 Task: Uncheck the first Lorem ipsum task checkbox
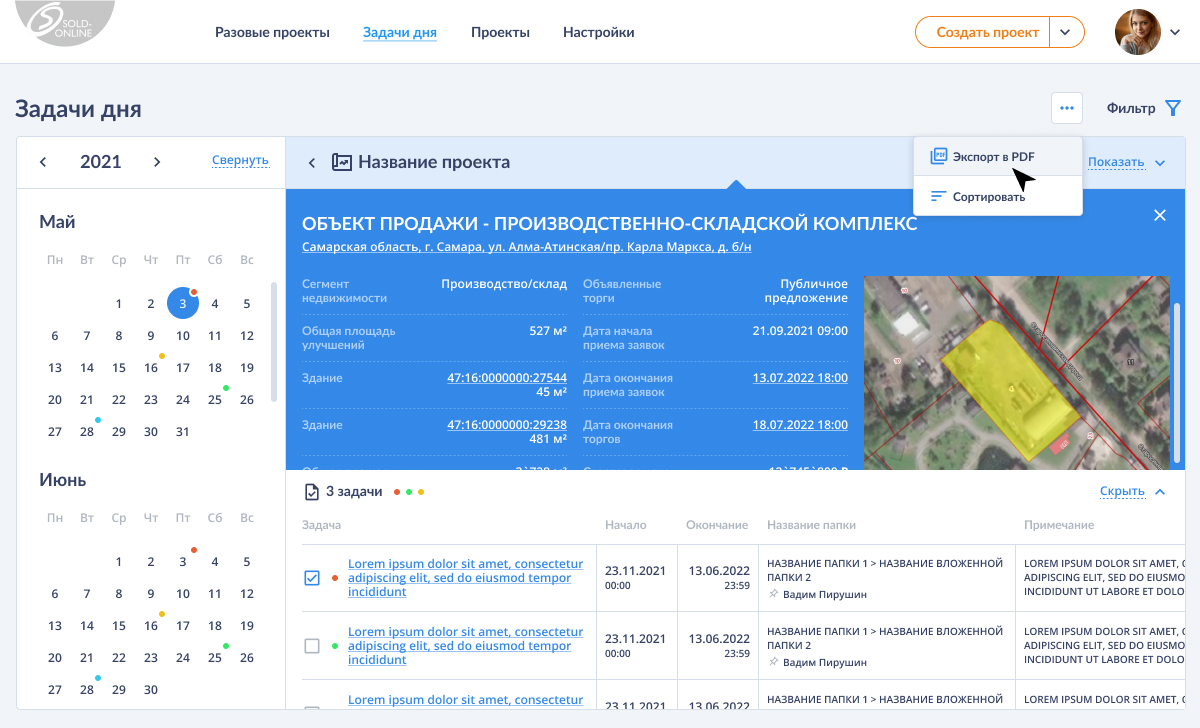[x=311, y=577]
